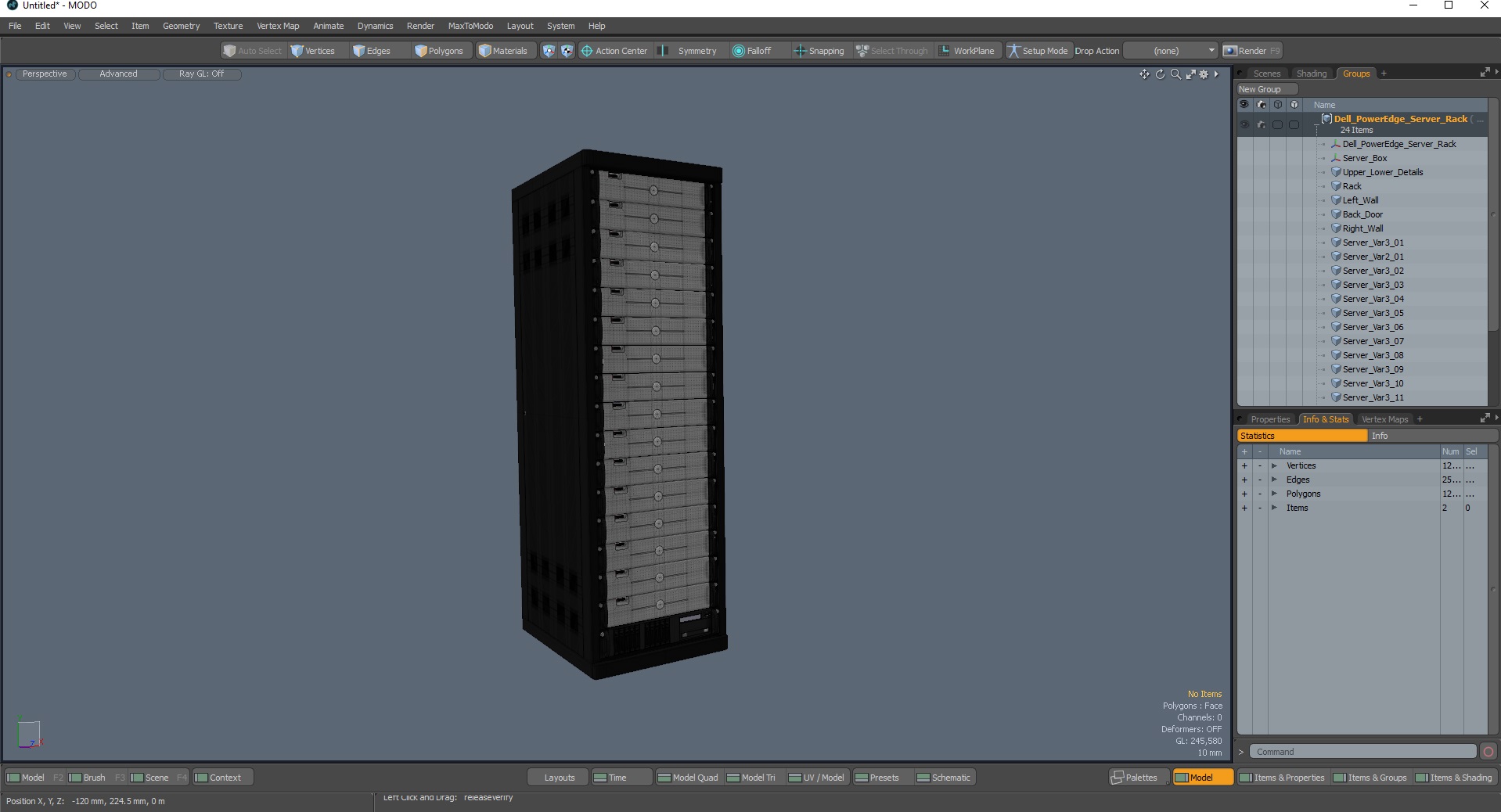Image resolution: width=1501 pixels, height=812 pixels.
Task: Toggle first checkbox on Dell_PowerEdge_Server_Rack group row
Action: click(1277, 124)
